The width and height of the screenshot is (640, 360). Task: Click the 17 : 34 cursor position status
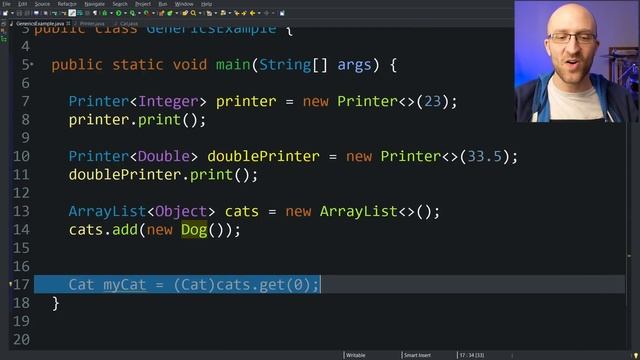pyautogui.click(x=472, y=356)
